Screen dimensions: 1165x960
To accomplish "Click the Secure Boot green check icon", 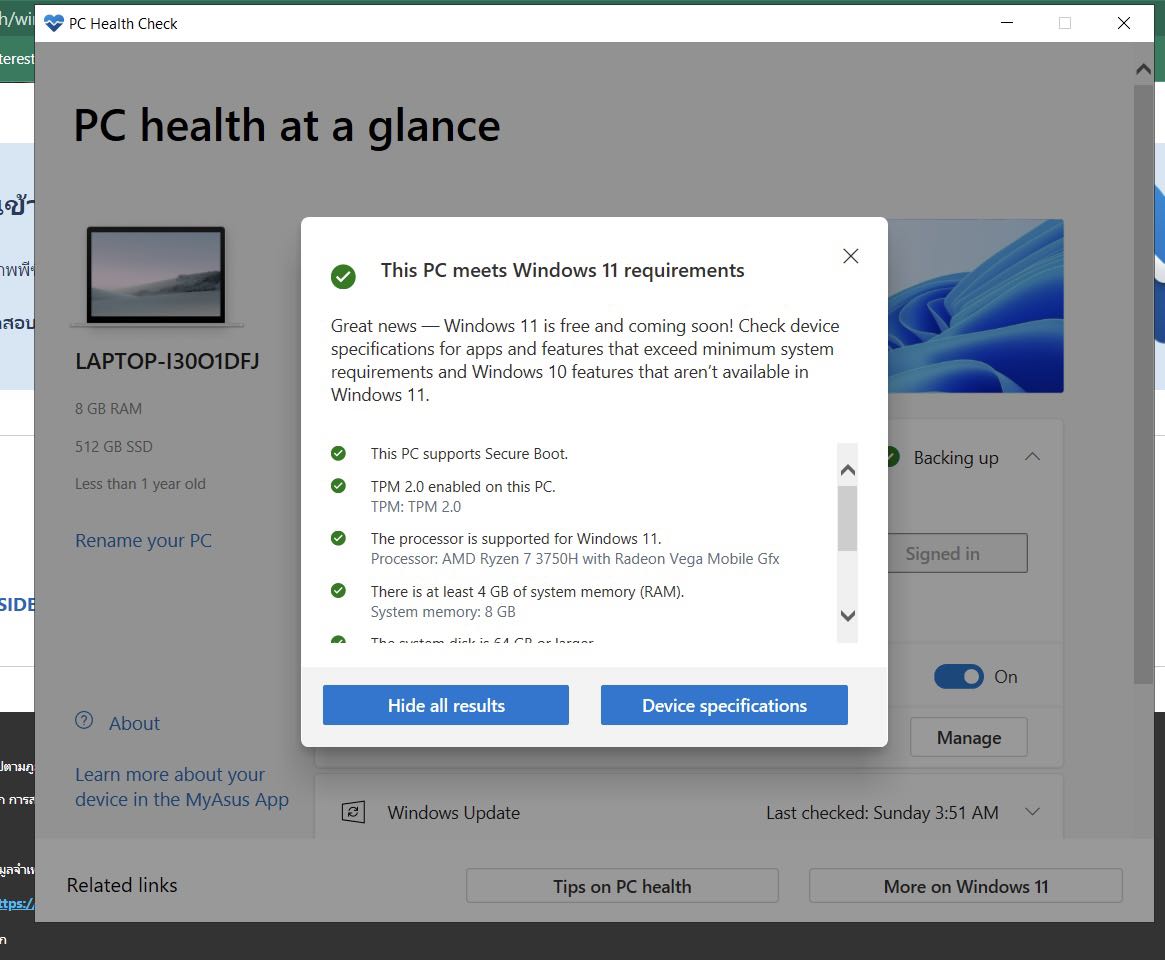I will pos(338,453).
